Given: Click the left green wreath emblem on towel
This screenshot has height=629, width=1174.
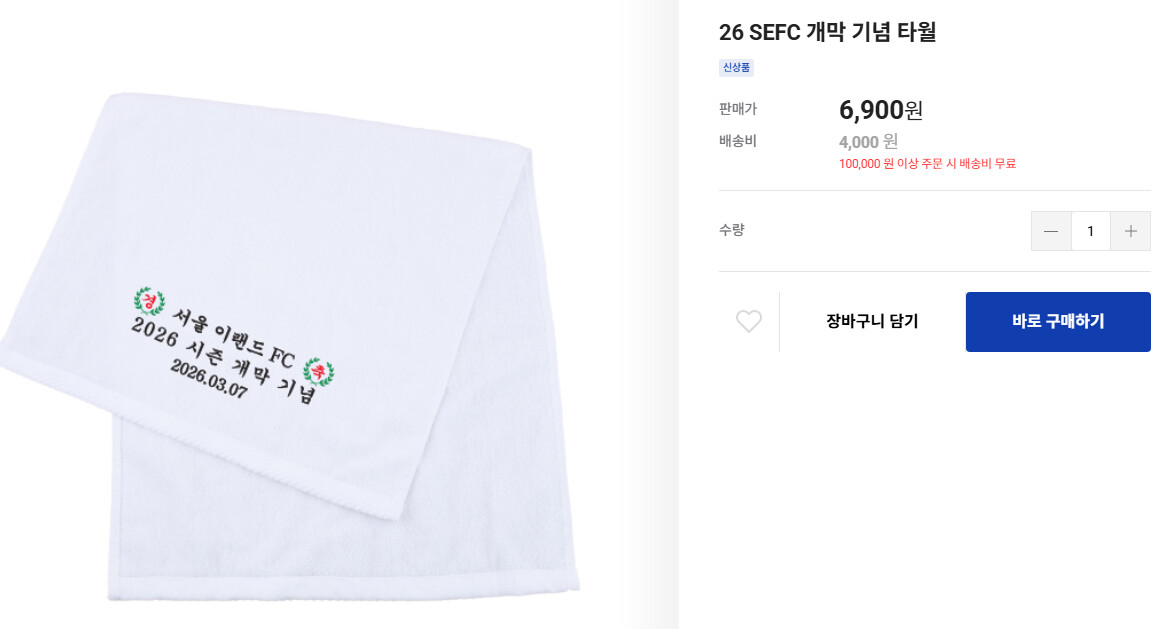Looking at the screenshot, I should tap(148, 299).
